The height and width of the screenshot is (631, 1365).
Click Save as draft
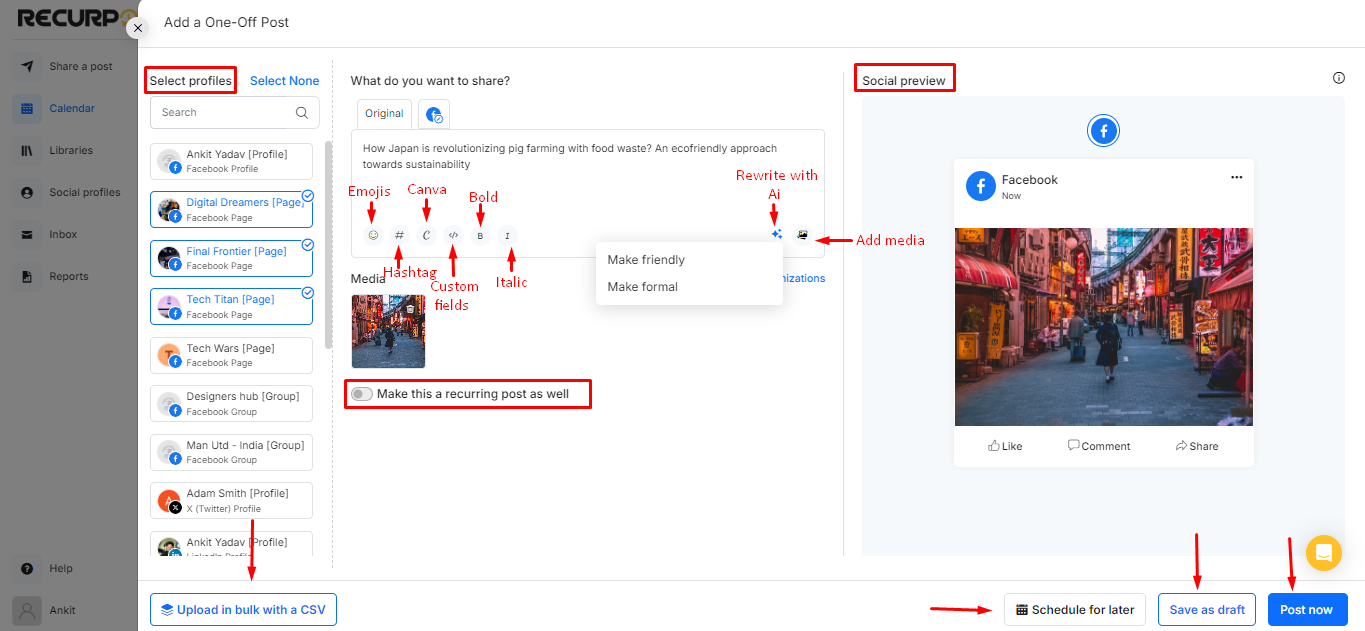[x=1207, y=609]
